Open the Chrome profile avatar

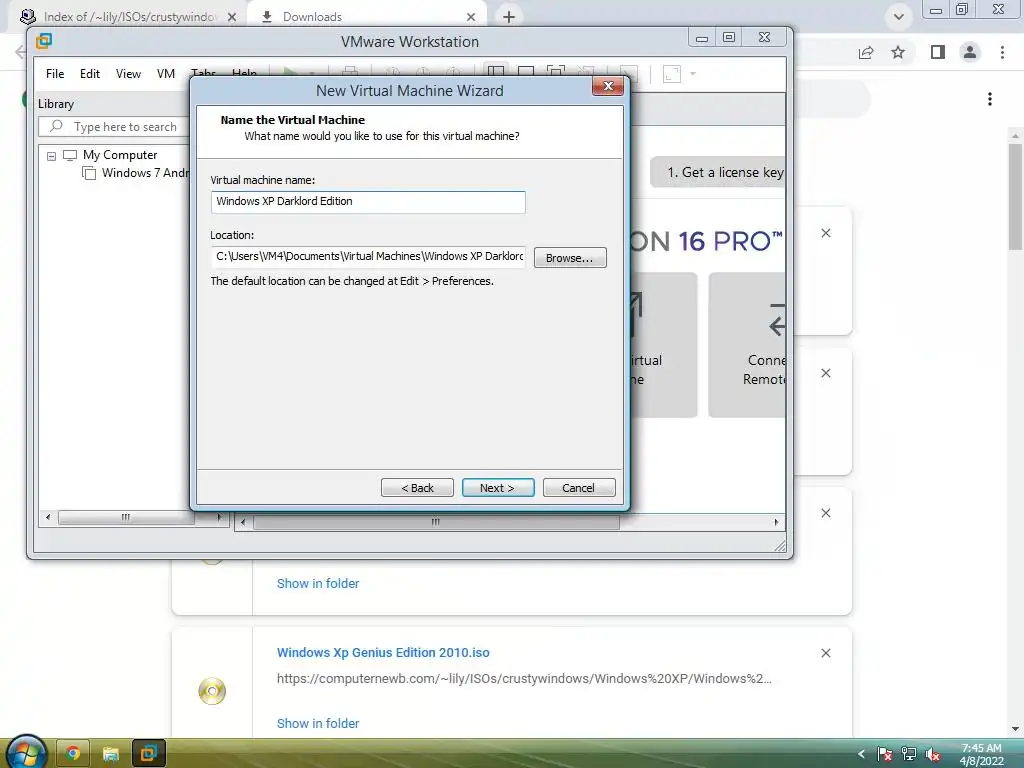click(970, 52)
